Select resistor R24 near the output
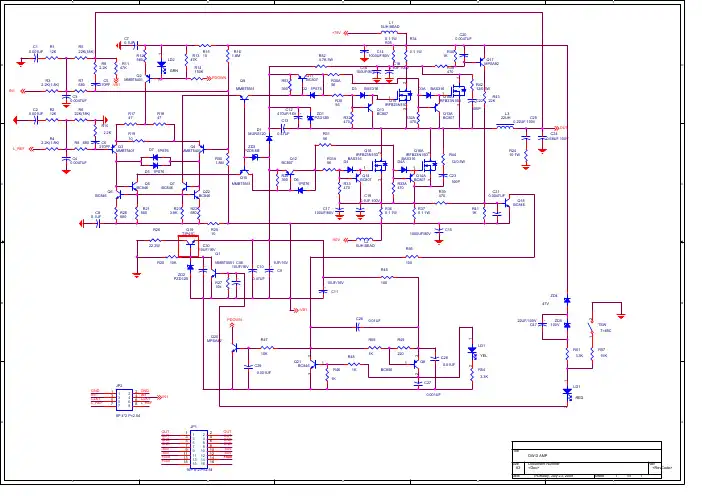The height and width of the screenshot is (496, 702). (x=526, y=154)
